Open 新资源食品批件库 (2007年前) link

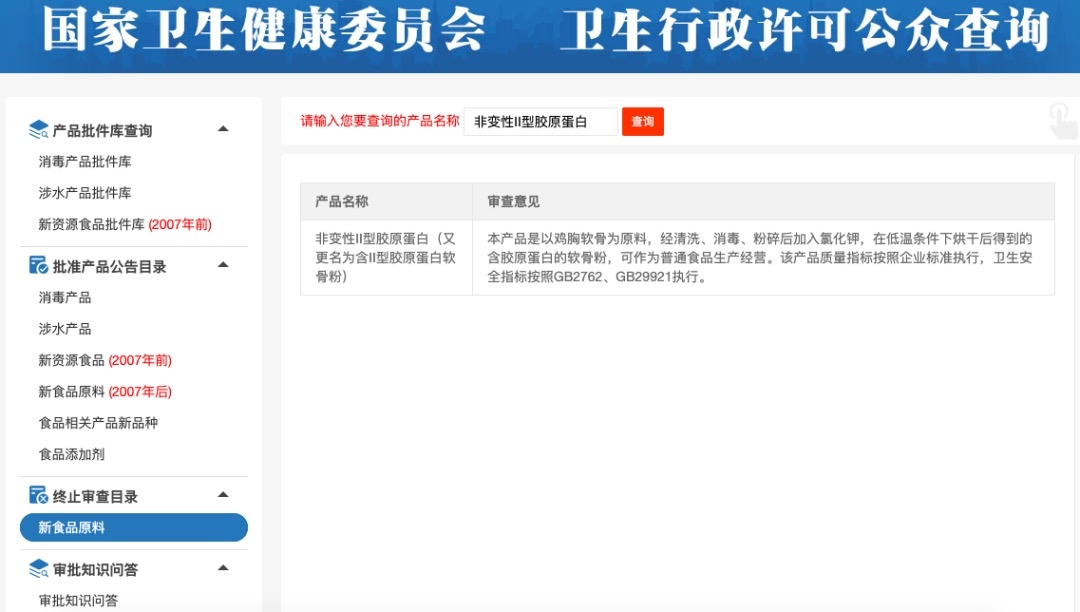(125, 225)
